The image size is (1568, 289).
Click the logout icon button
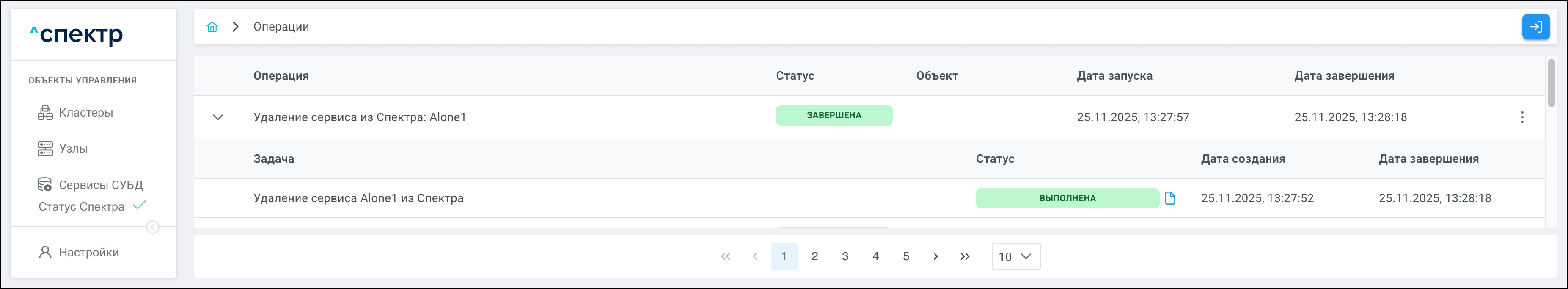pyautogui.click(x=1536, y=27)
